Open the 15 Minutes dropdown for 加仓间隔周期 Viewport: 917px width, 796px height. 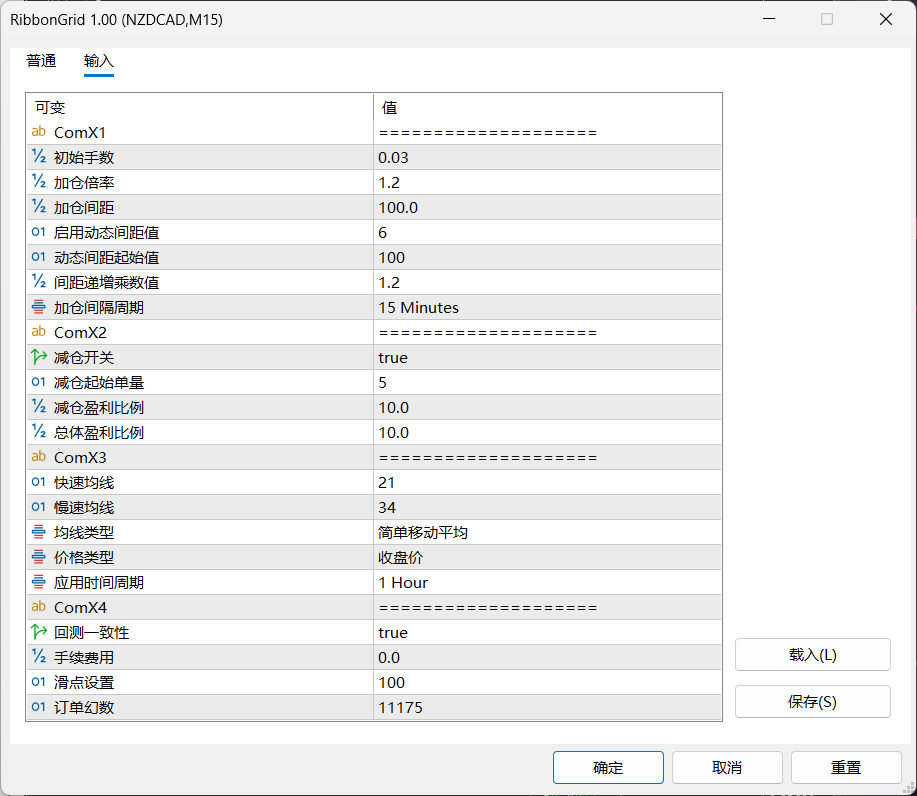pyautogui.click(x=547, y=307)
